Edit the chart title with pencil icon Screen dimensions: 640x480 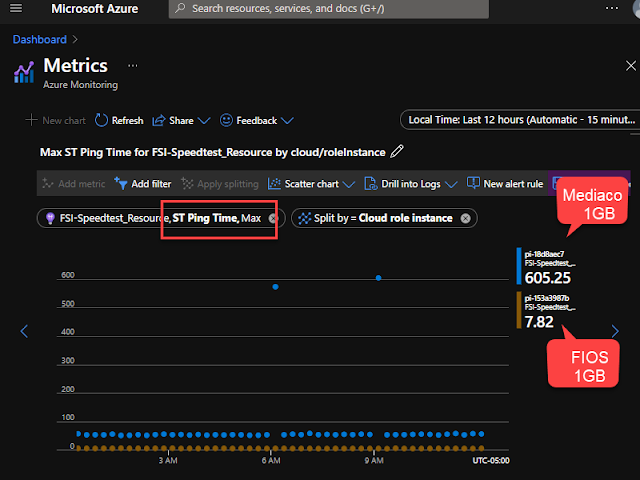(x=397, y=151)
